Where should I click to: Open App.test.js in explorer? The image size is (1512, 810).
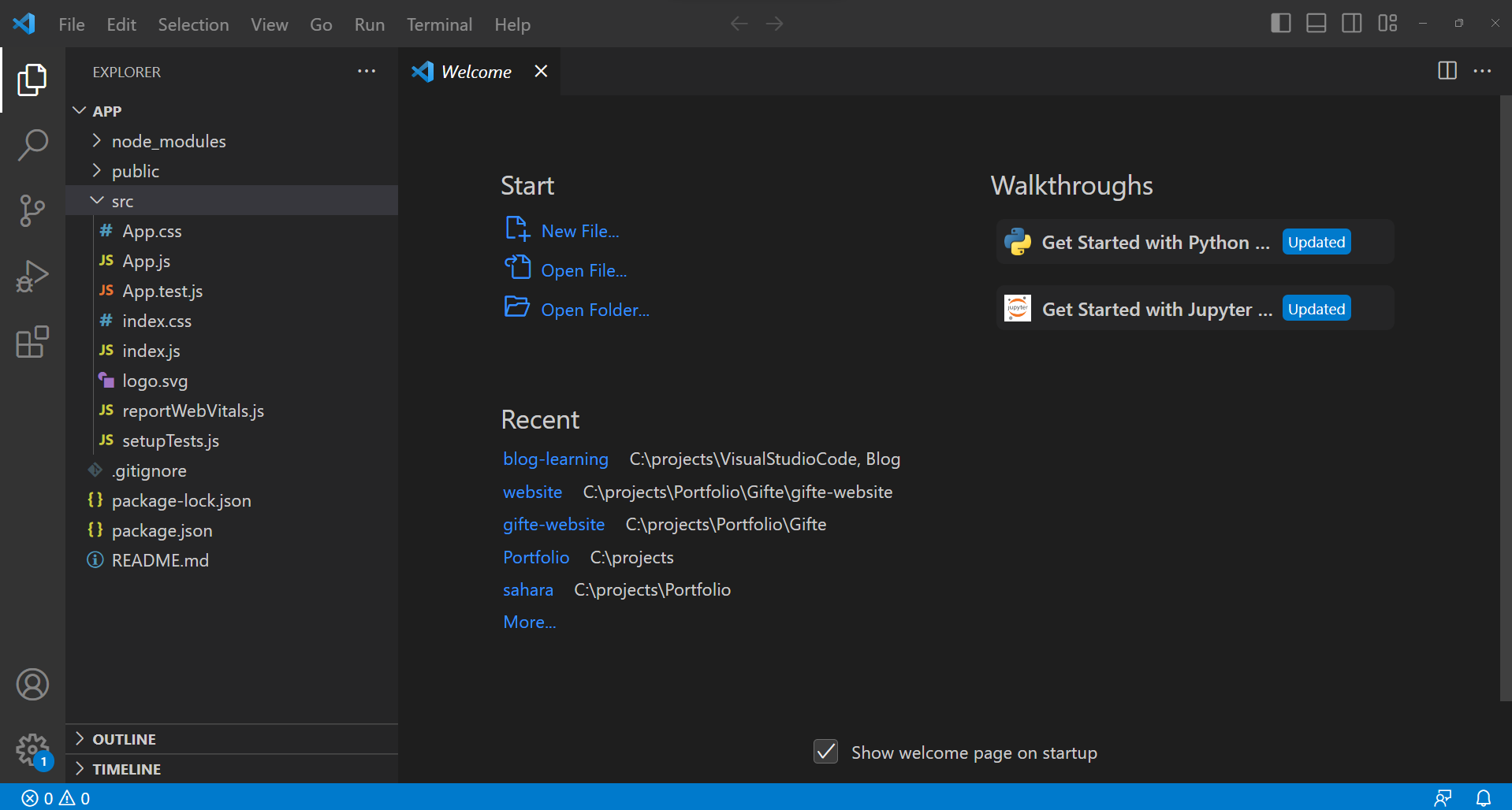click(232, 291)
